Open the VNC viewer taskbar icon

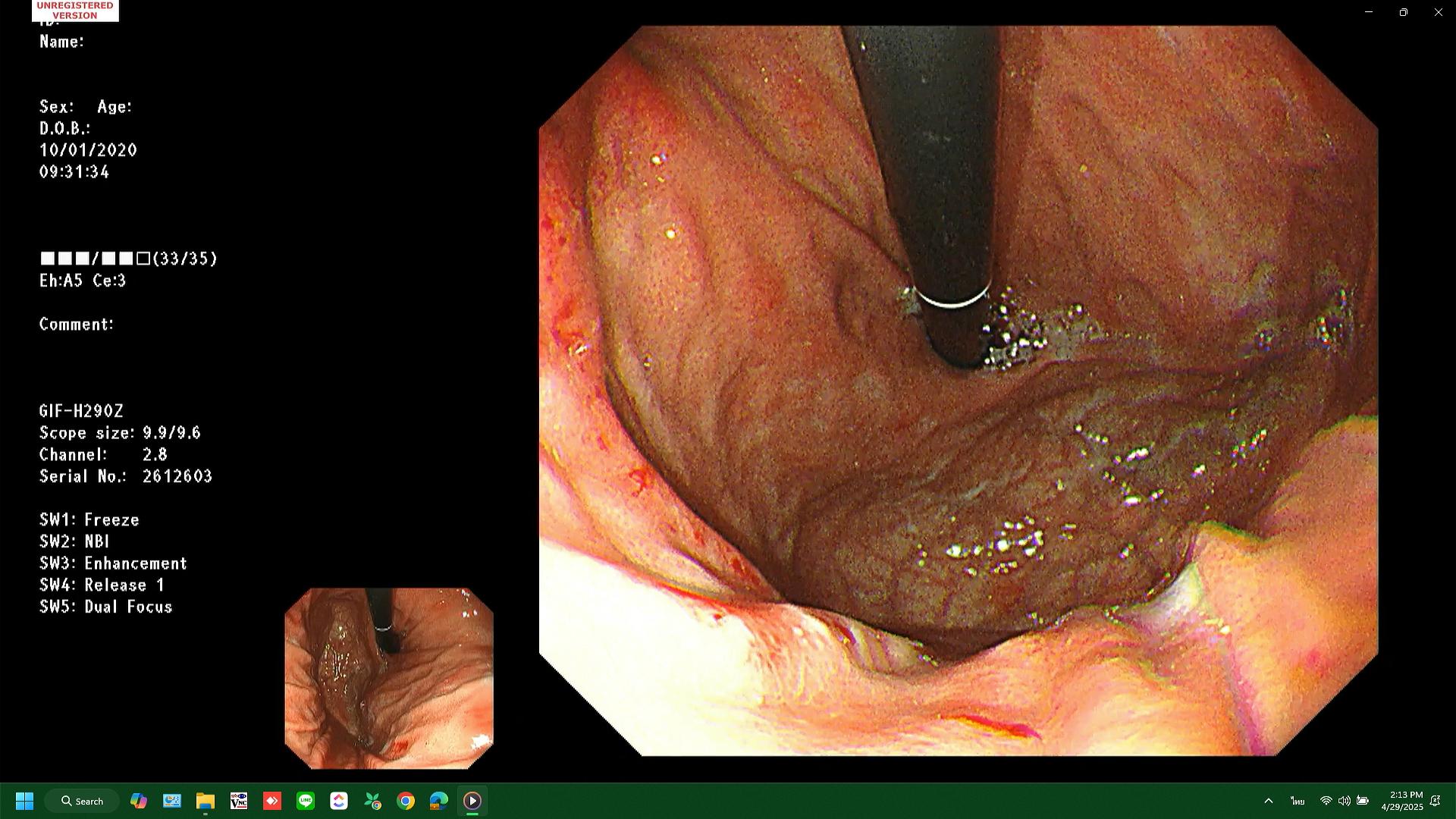click(239, 801)
